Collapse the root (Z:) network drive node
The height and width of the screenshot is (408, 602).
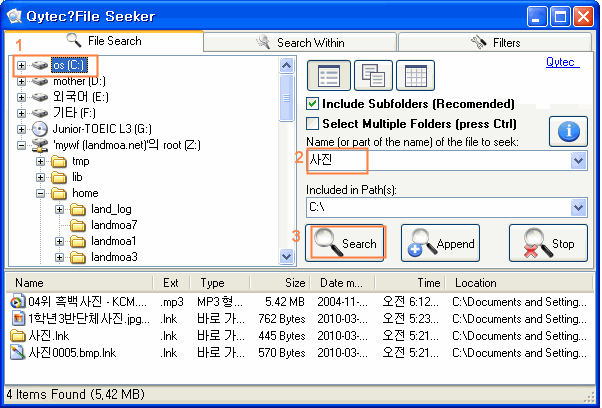(x=22, y=145)
